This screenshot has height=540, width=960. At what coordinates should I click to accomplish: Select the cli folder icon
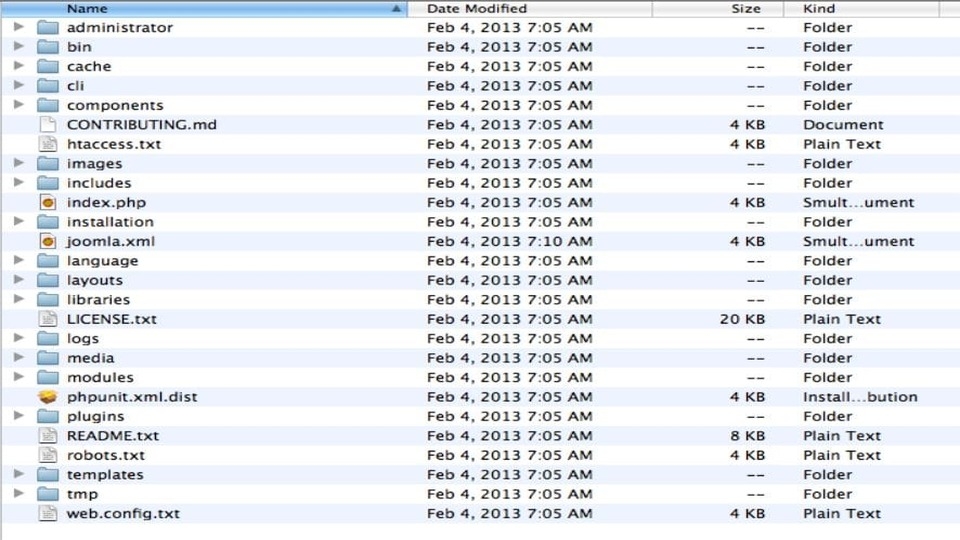(48, 86)
